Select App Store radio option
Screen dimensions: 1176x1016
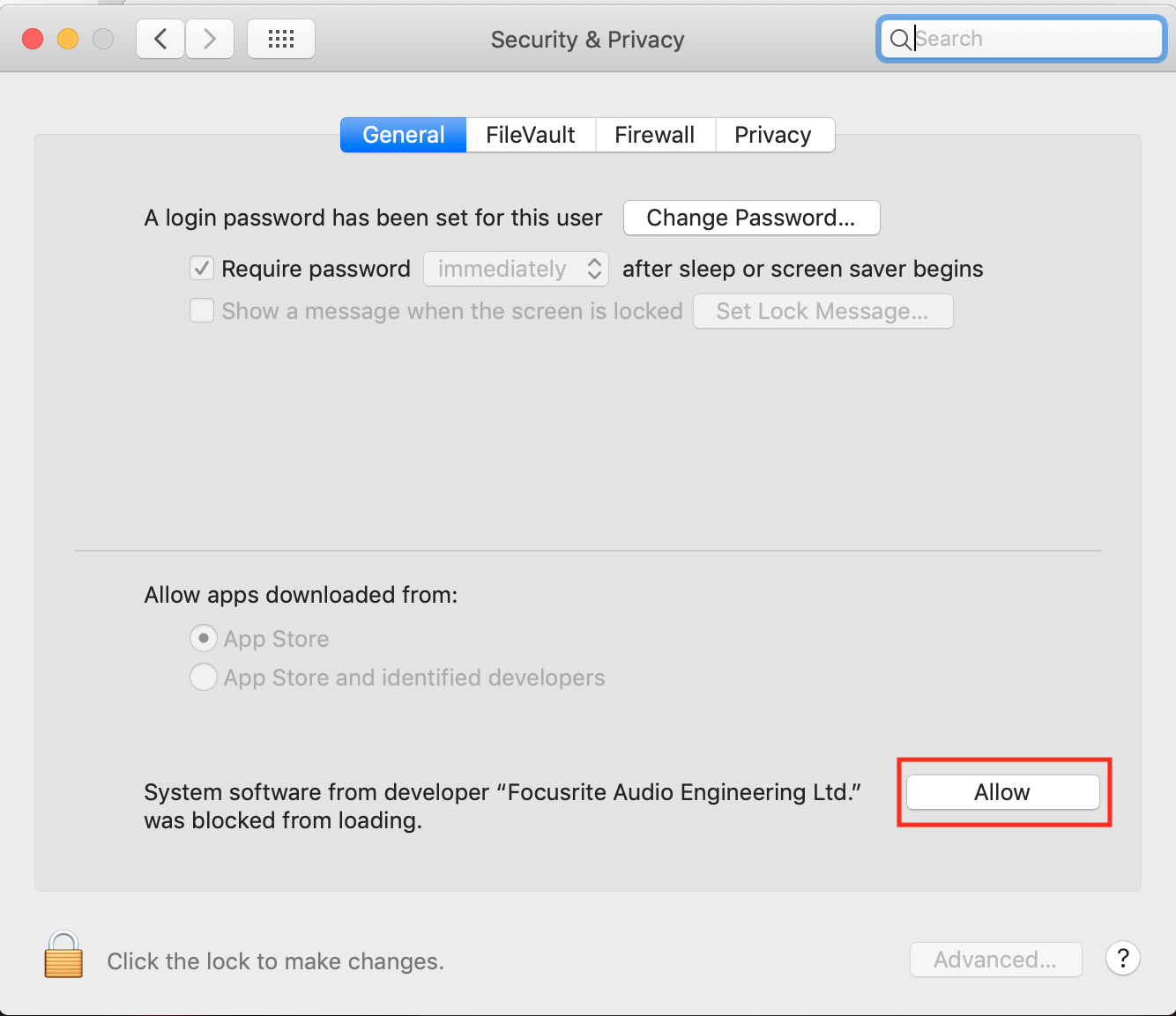[204, 638]
